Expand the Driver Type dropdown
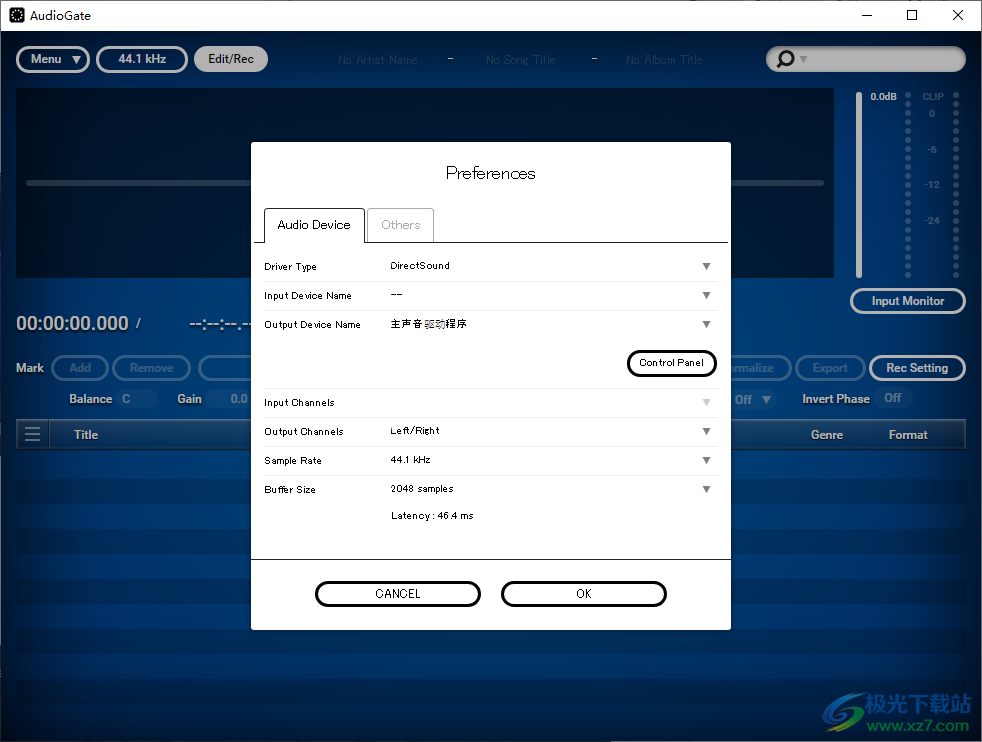982x742 pixels. click(706, 267)
